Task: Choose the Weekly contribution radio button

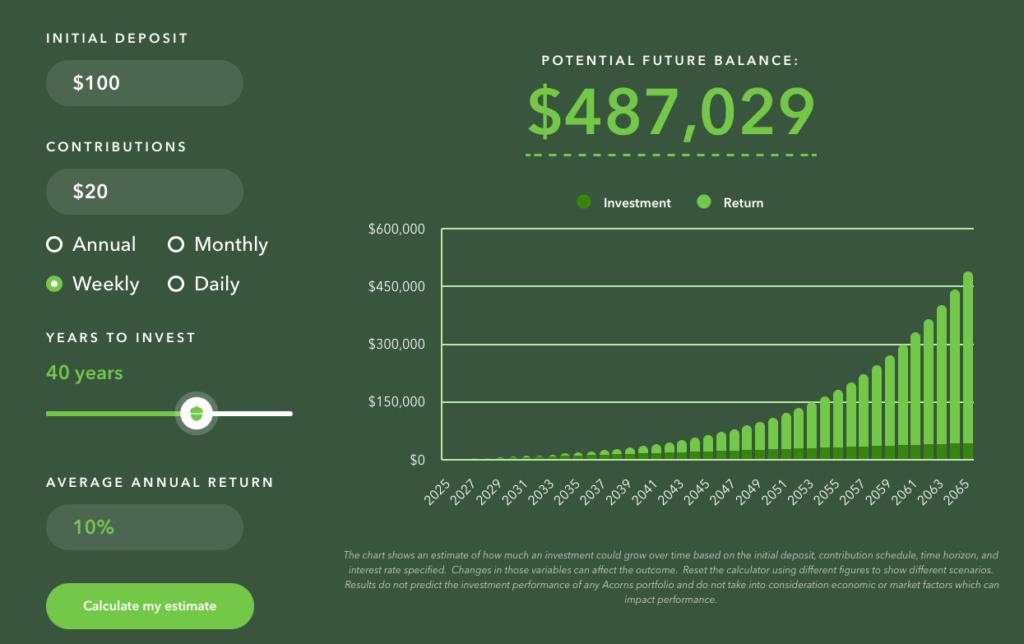Action: [x=54, y=284]
